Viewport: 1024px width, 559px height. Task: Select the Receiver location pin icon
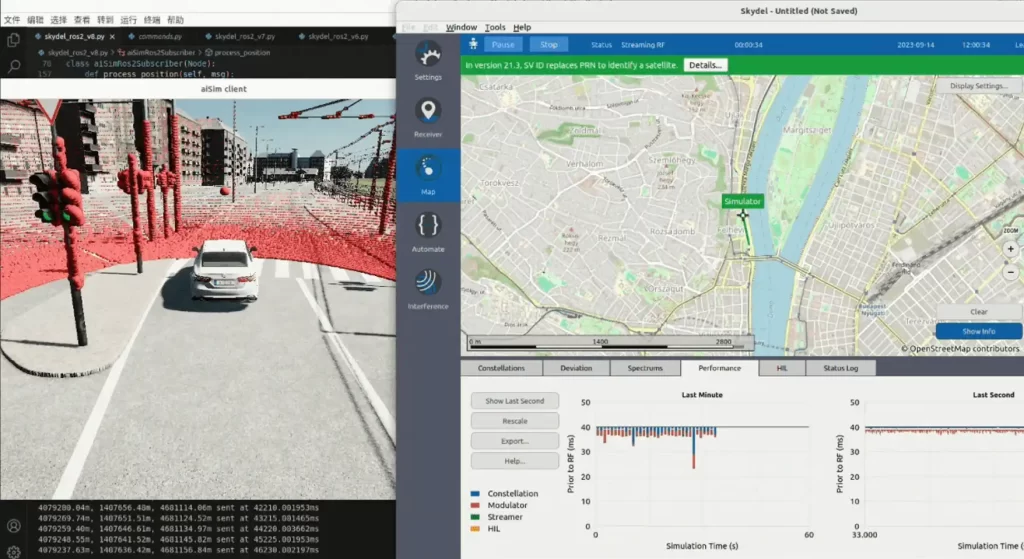click(428, 111)
